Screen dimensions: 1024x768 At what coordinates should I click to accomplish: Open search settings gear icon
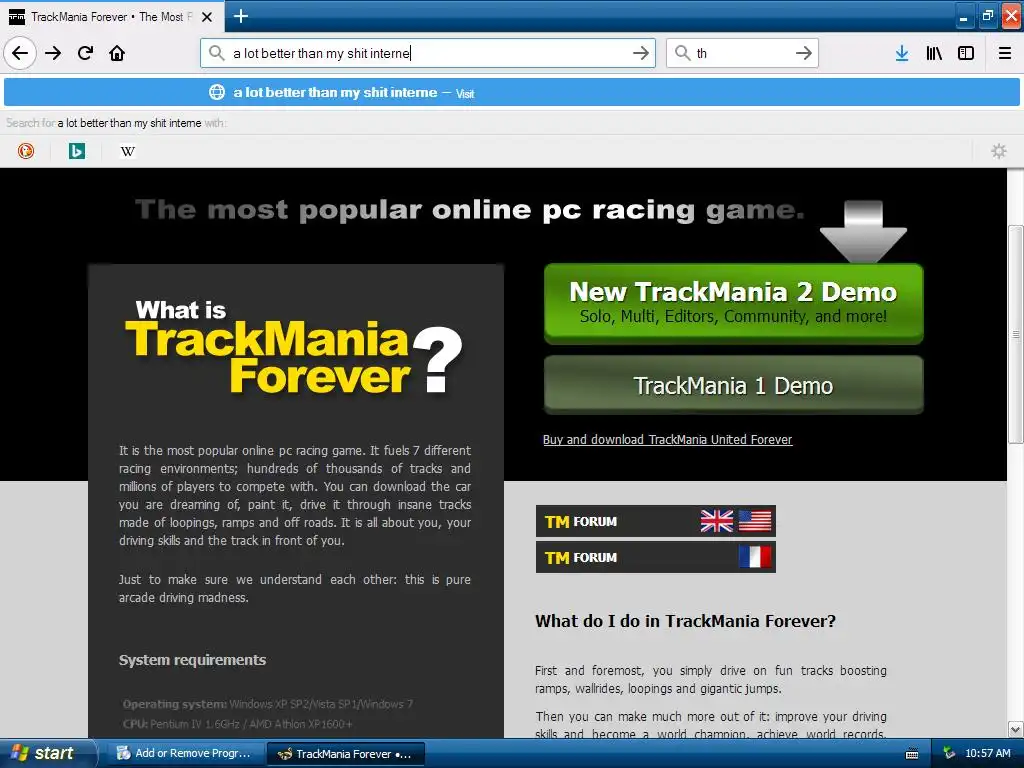coord(999,151)
